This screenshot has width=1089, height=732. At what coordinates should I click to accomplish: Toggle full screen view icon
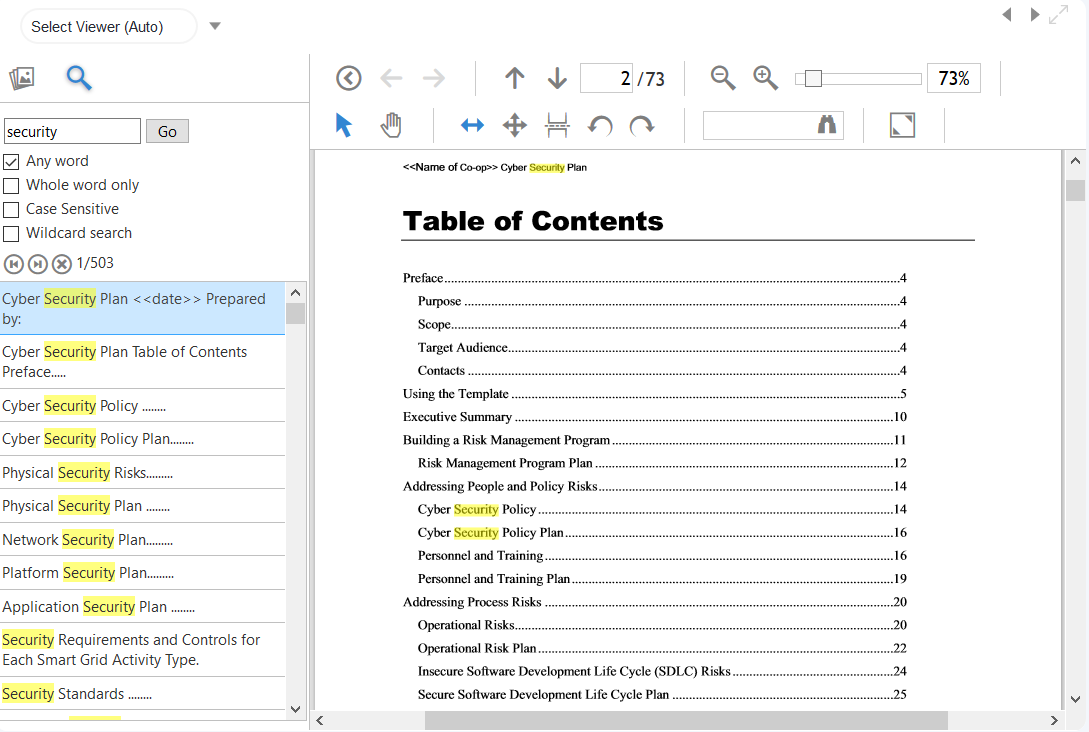[x=902, y=125]
